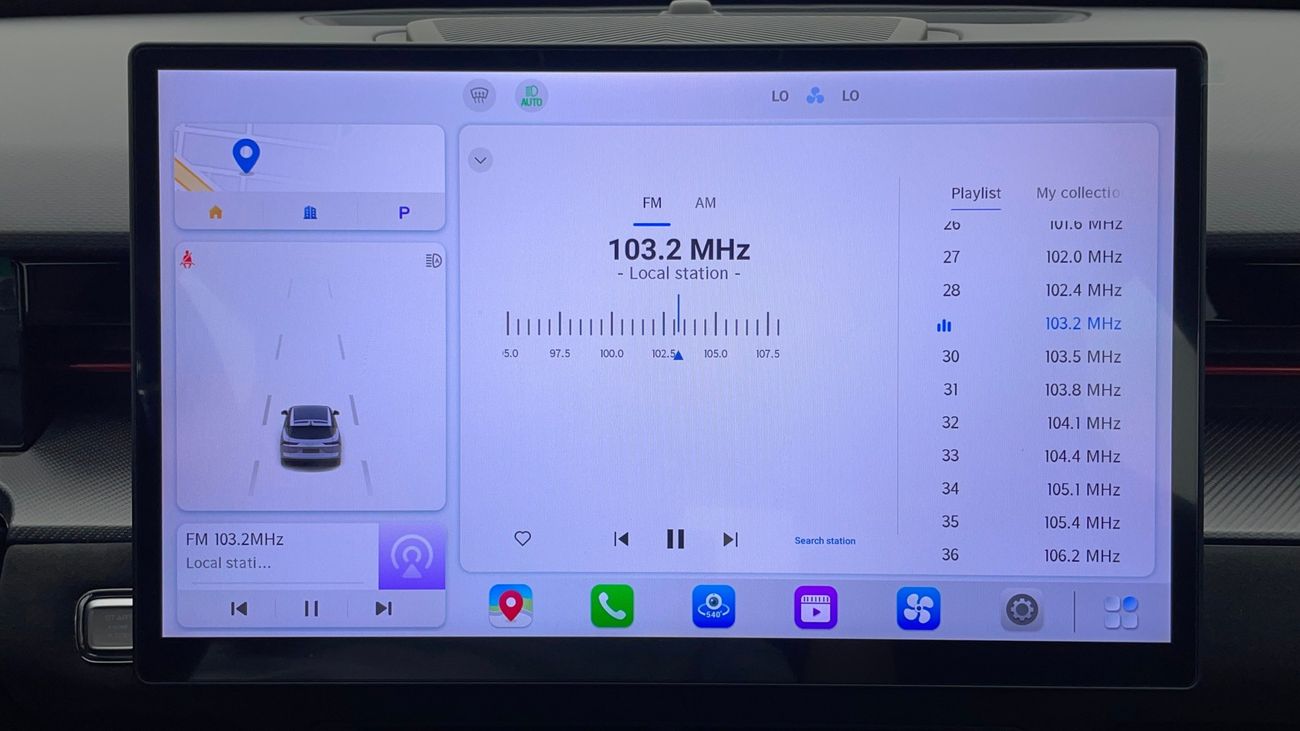Toggle the AUTO headlight mode
This screenshot has width=1300, height=731.
click(x=531, y=96)
